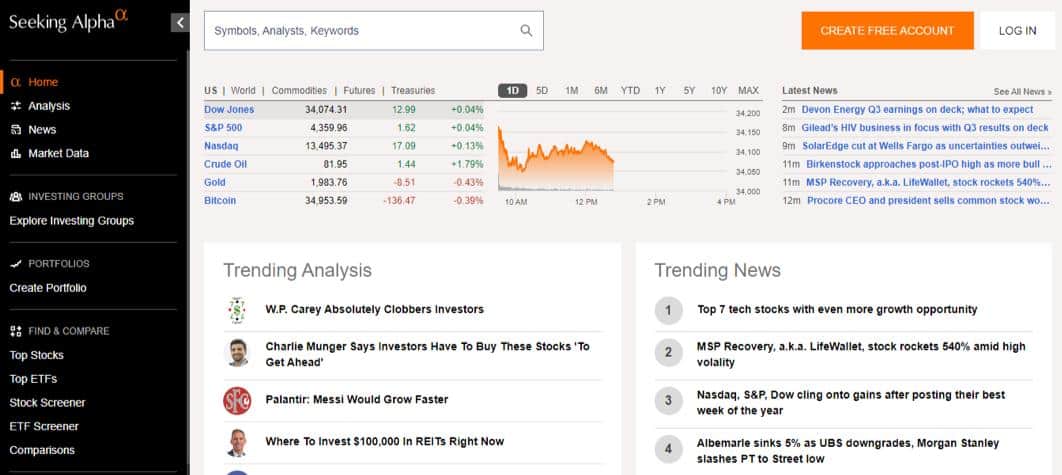1062x475 pixels.
Task: Open Birkenstock post-IPO high news
Action: [929, 164]
